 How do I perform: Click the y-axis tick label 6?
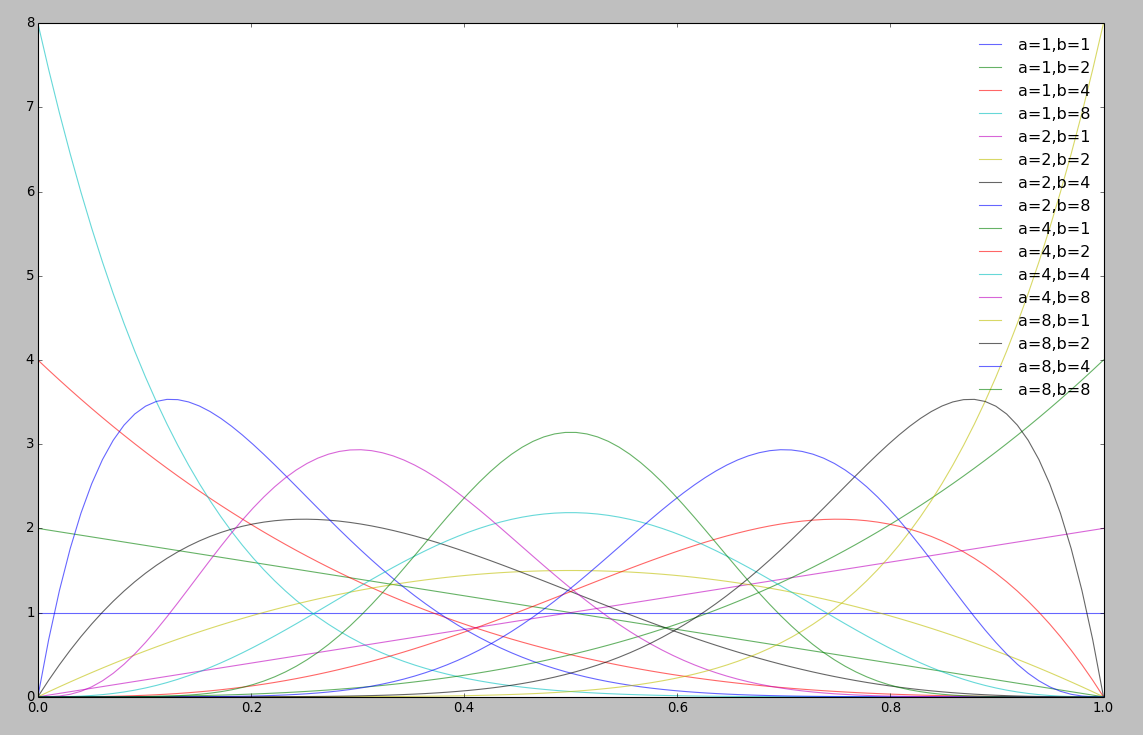click(31, 192)
